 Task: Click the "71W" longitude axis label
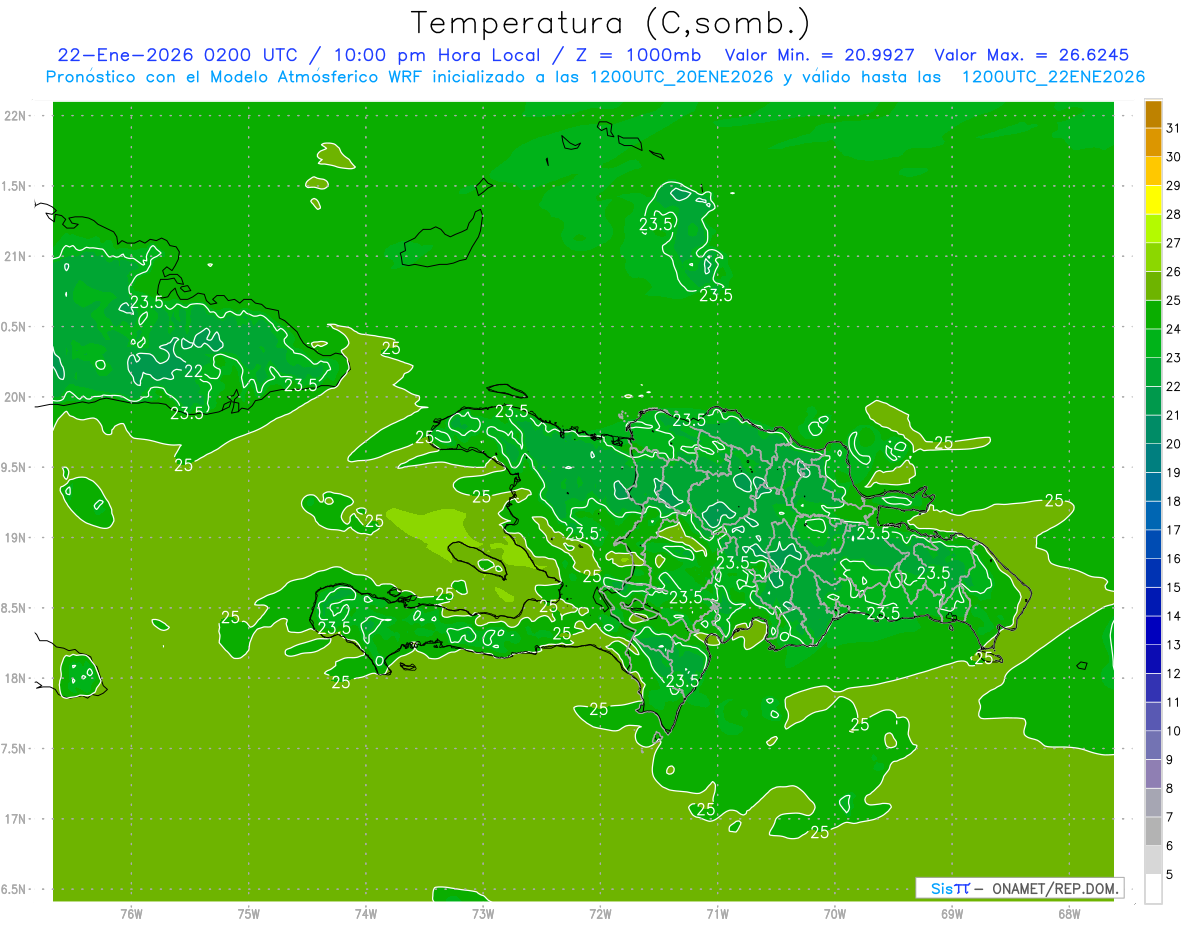pos(717,913)
